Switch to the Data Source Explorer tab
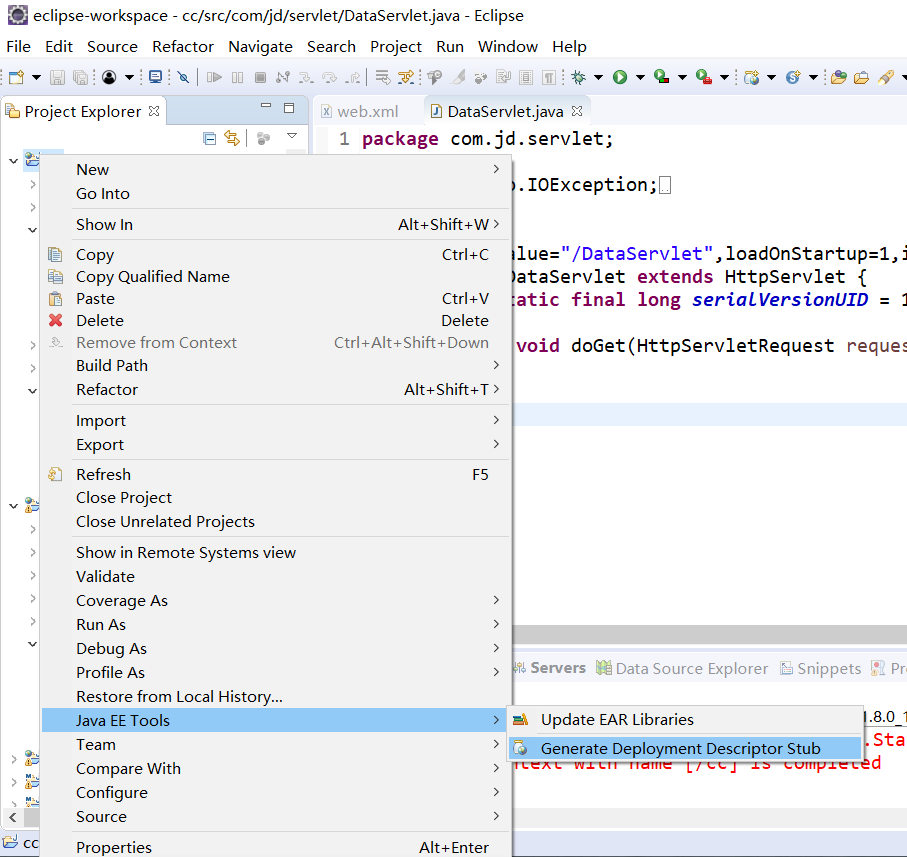Screen dimensions: 907x857 point(683,668)
